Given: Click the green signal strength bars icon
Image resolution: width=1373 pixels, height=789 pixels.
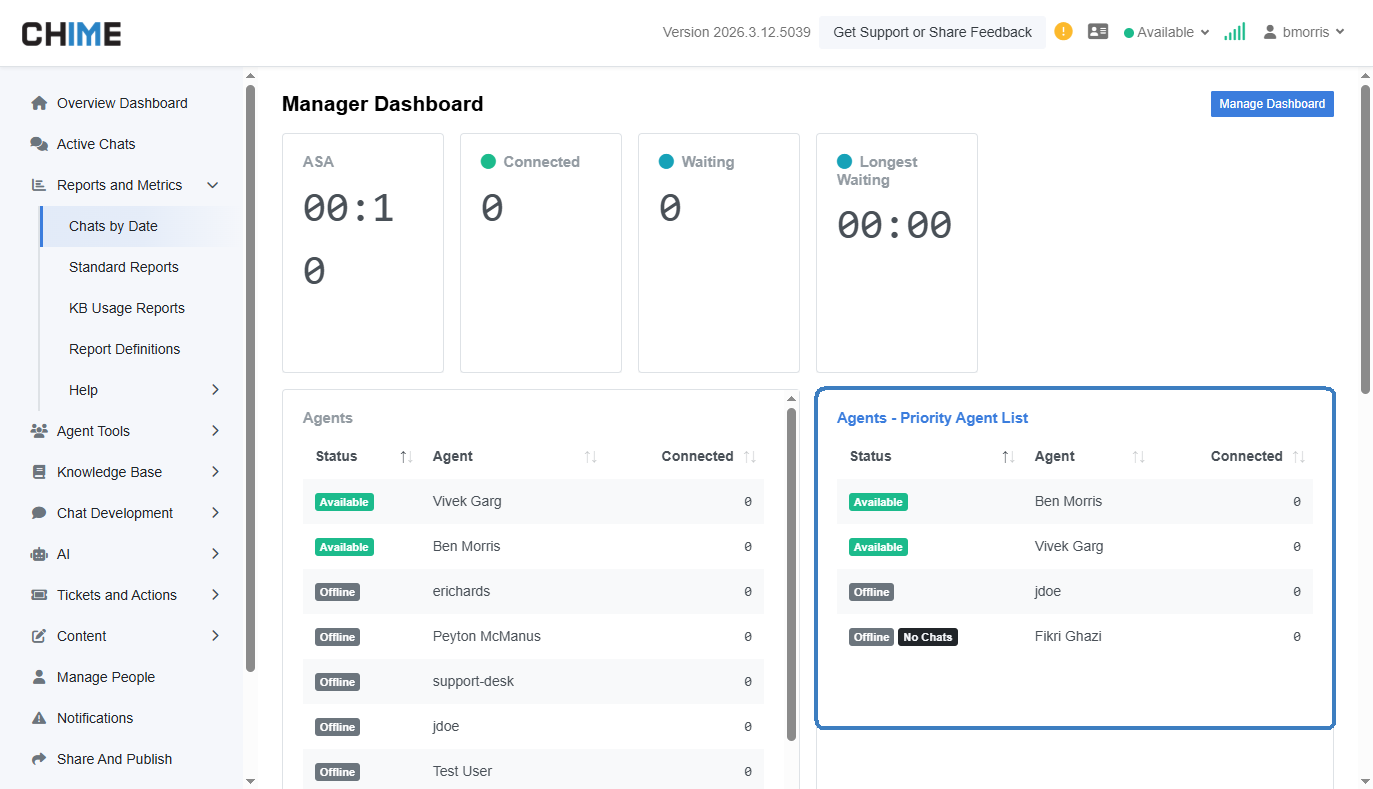Looking at the screenshot, I should [x=1235, y=32].
